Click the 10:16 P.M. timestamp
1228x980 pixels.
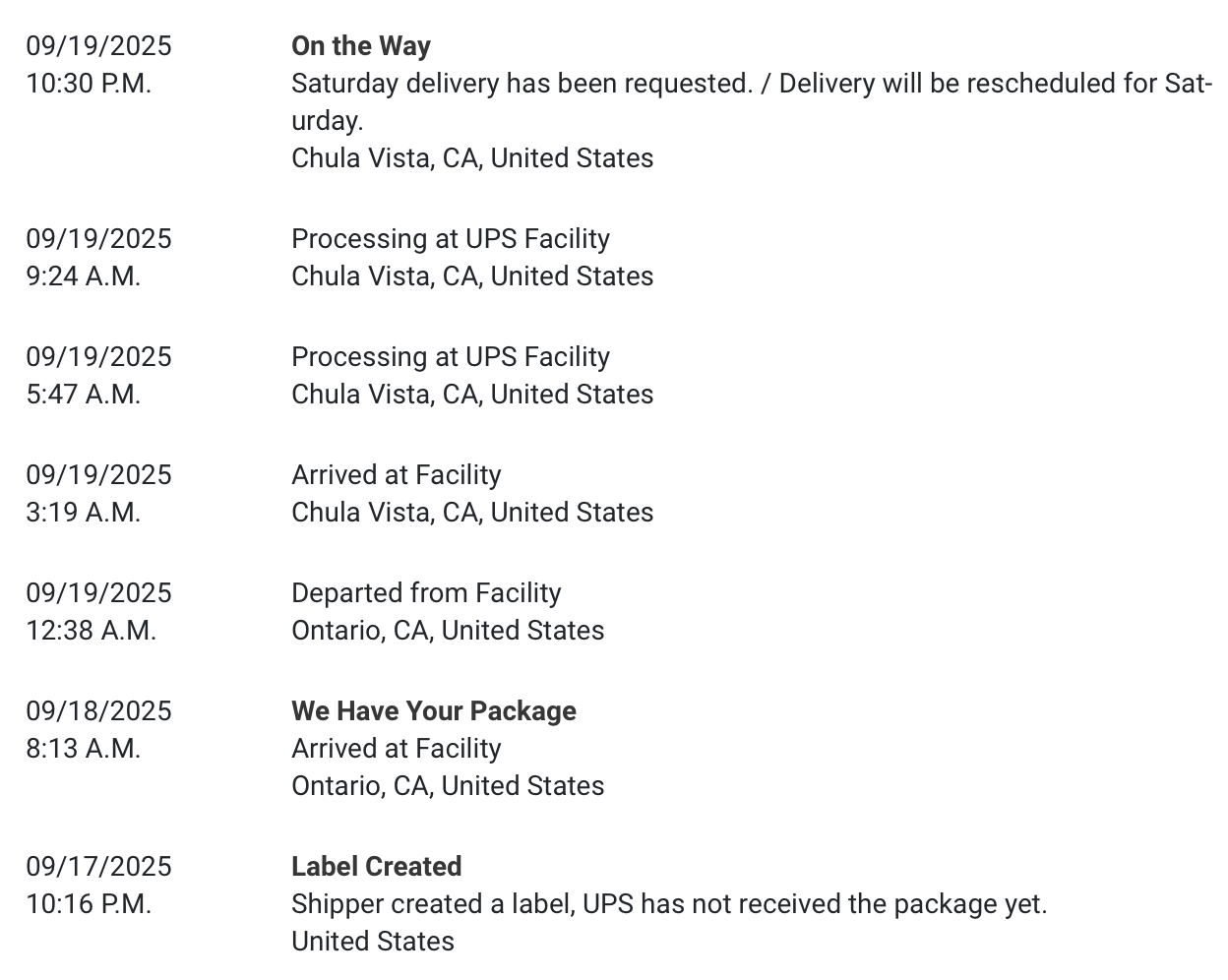pos(89,904)
